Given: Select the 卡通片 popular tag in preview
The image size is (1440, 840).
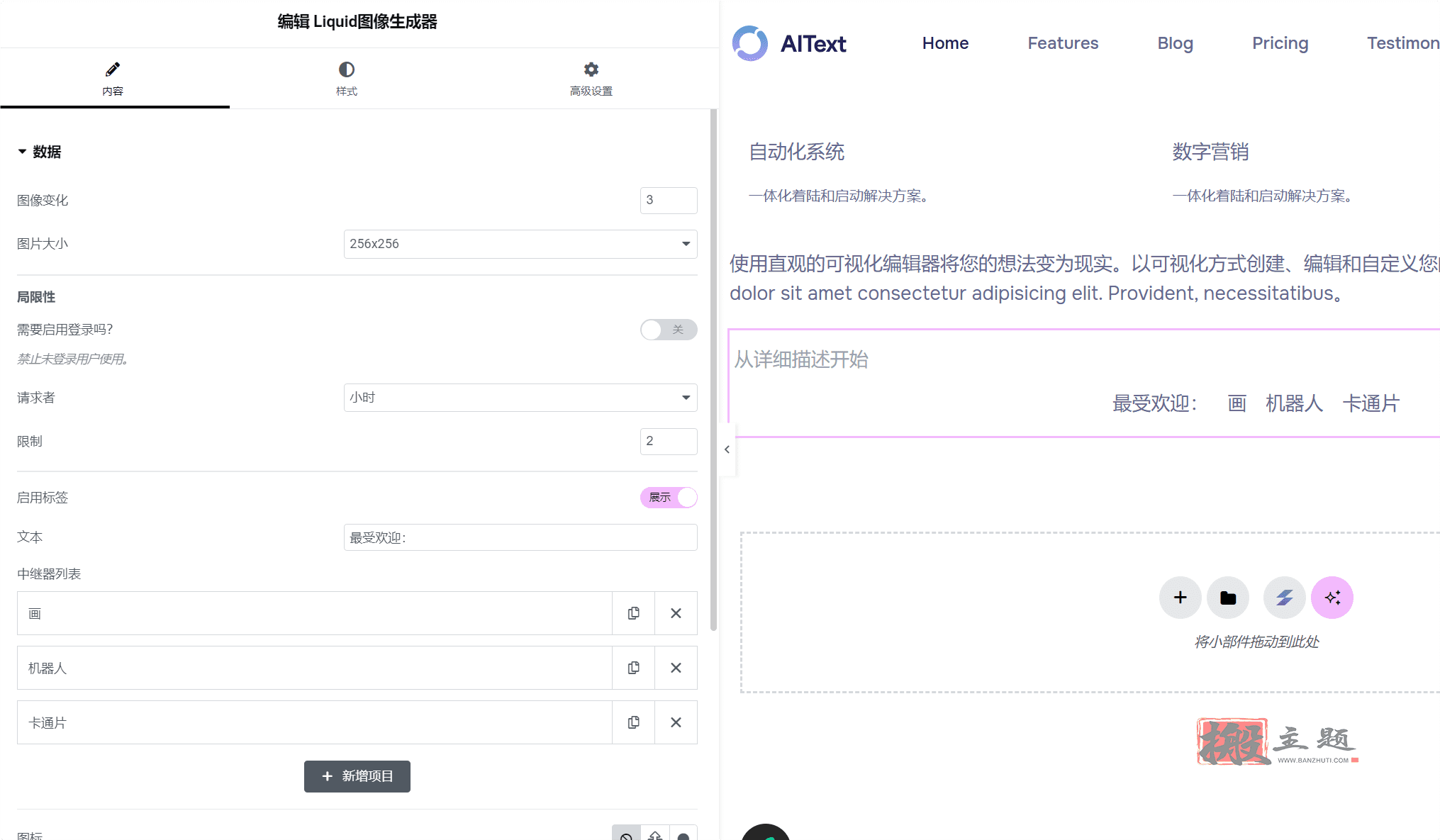Looking at the screenshot, I should point(1371,403).
